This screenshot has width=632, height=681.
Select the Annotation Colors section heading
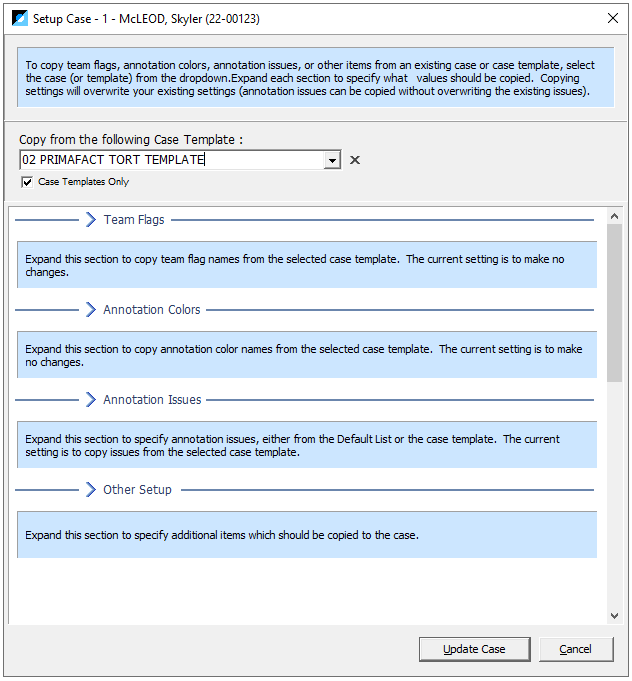152,310
